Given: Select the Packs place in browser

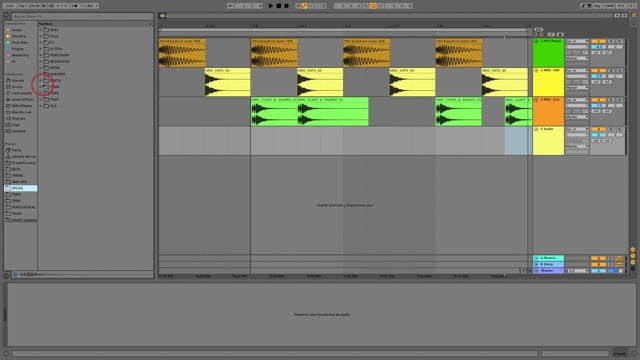Looking at the screenshot, I should coord(14,150).
